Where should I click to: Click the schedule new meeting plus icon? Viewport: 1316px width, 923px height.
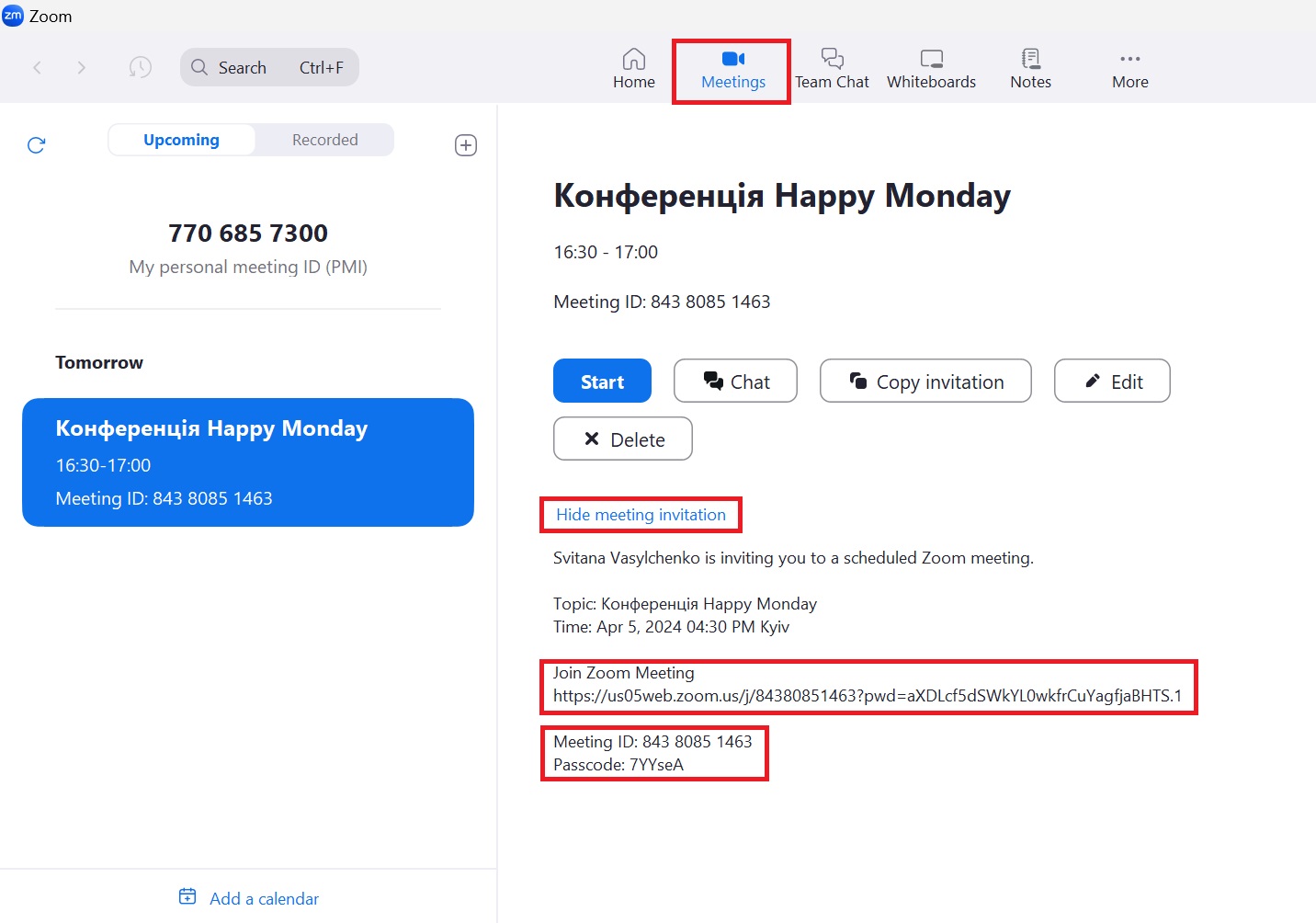(466, 145)
